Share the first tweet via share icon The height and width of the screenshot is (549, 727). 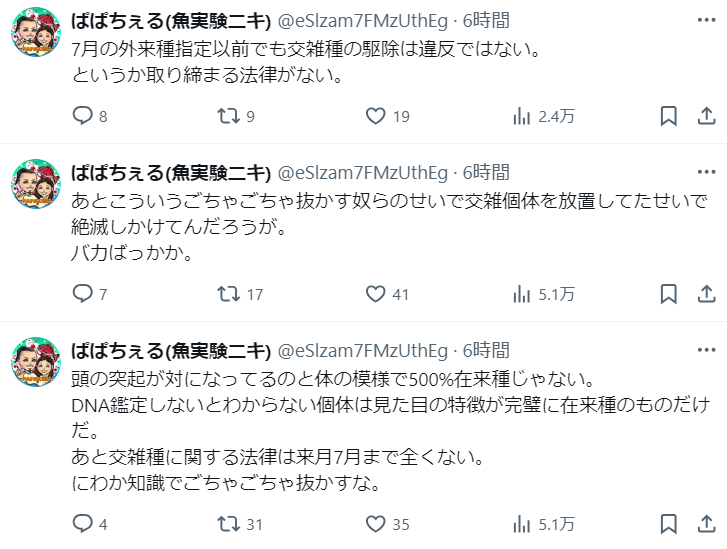point(703,116)
